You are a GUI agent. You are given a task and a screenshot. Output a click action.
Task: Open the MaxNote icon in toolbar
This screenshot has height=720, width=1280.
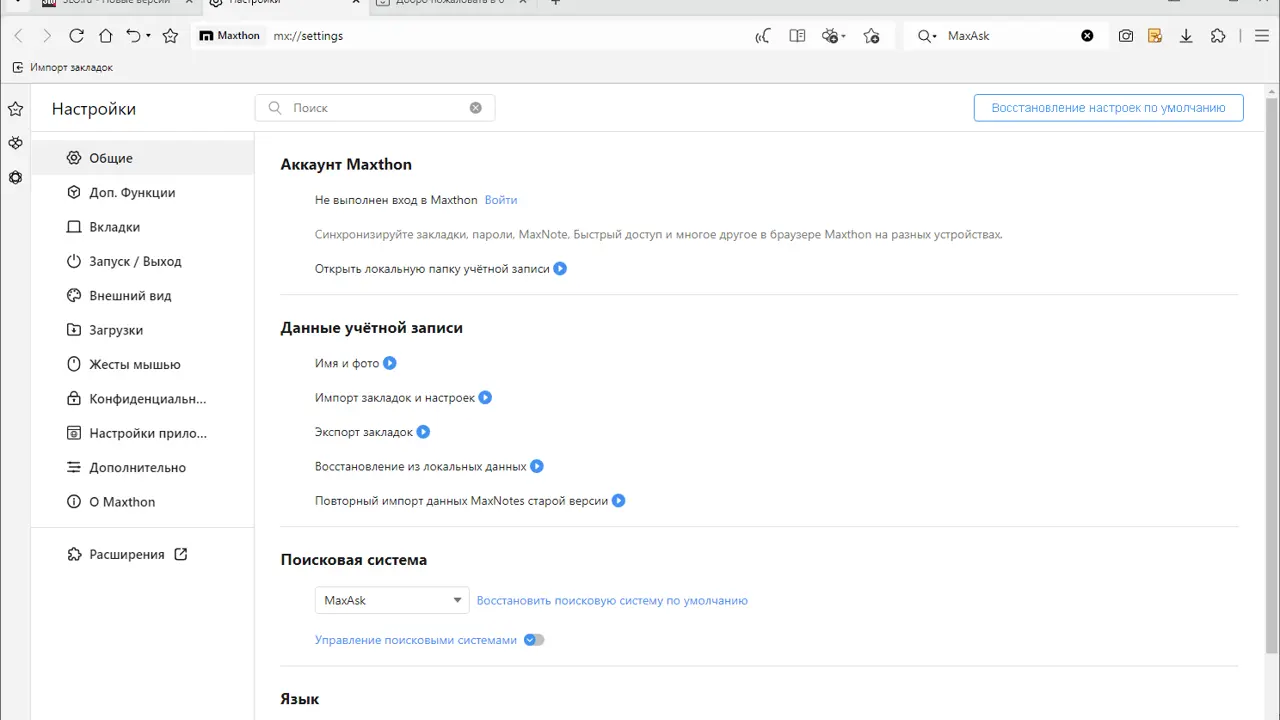pos(1155,36)
